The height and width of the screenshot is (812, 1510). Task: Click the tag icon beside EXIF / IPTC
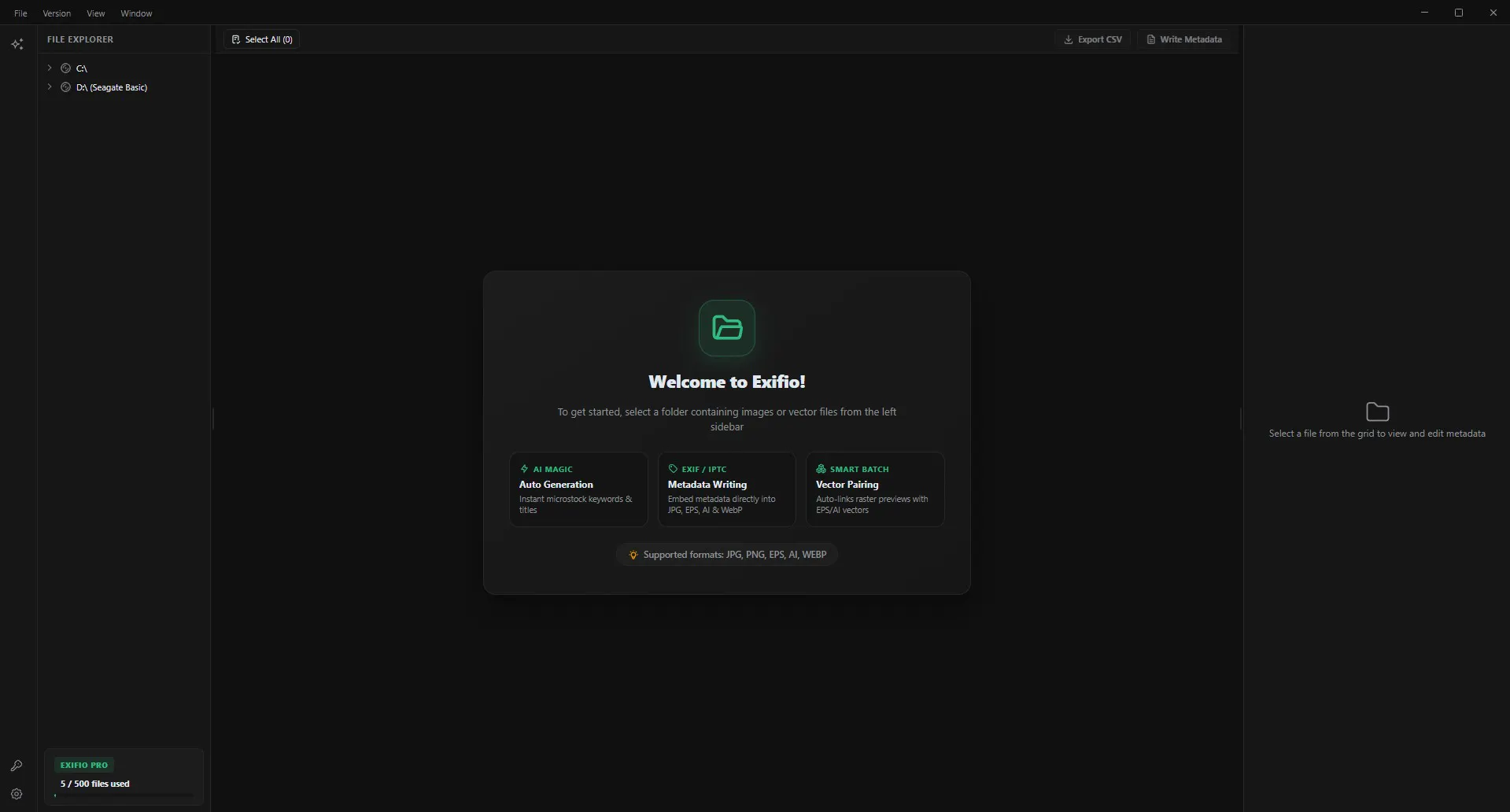673,469
